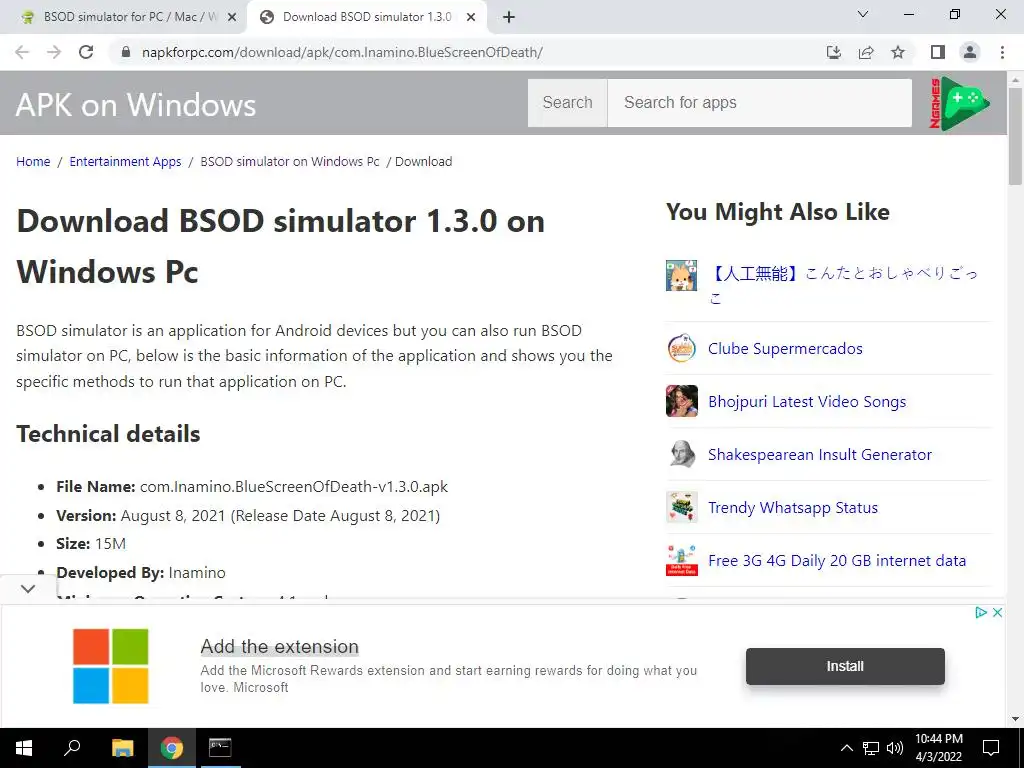Click the NGames green controller logo
This screenshot has width=1024, height=768.
[x=959, y=103]
